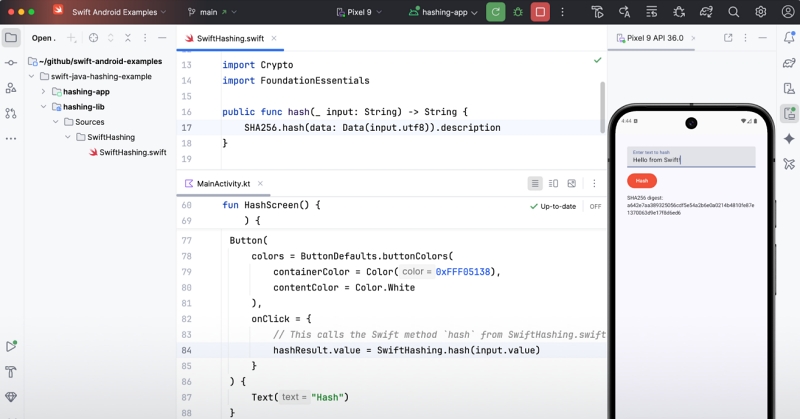Click the green Rerun app button
This screenshot has width=800, height=419.
(495, 12)
